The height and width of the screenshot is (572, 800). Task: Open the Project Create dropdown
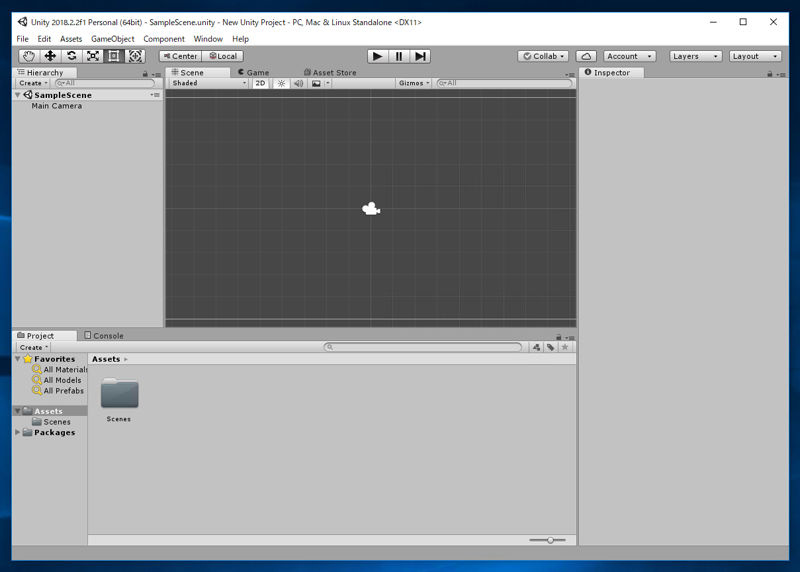(x=34, y=347)
